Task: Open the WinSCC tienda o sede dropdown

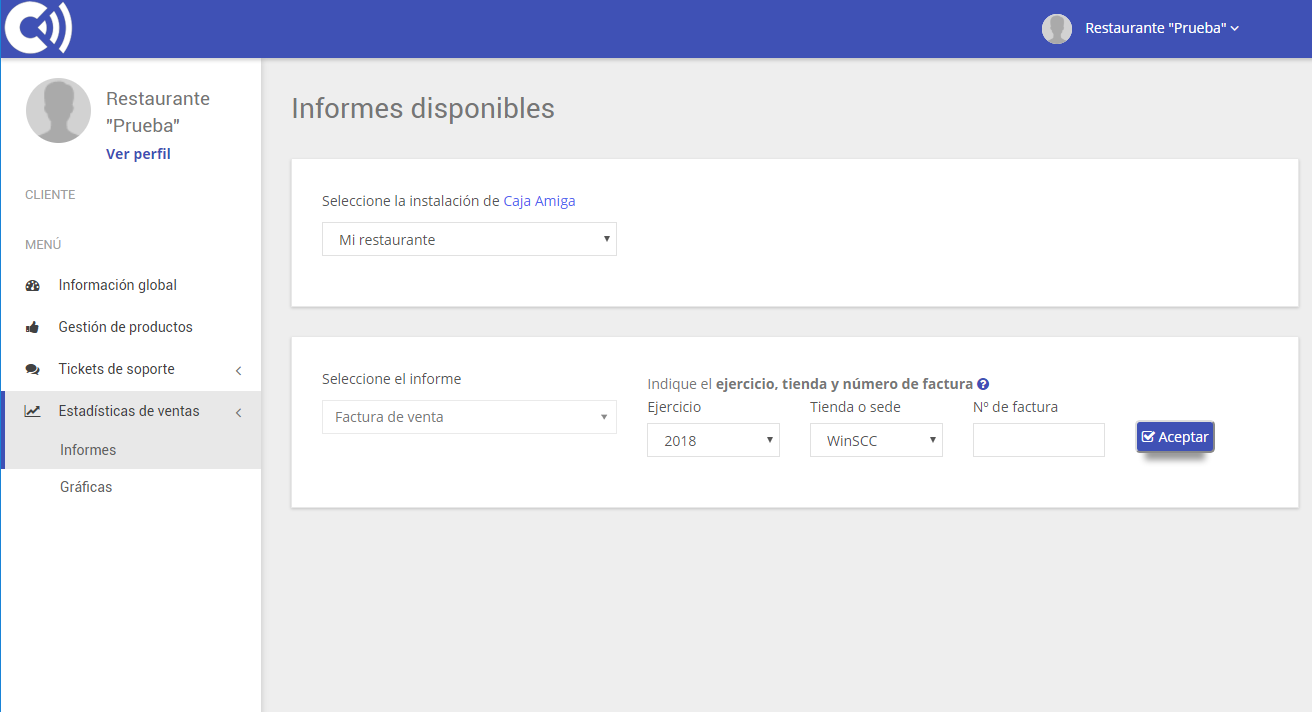Action: [x=875, y=439]
